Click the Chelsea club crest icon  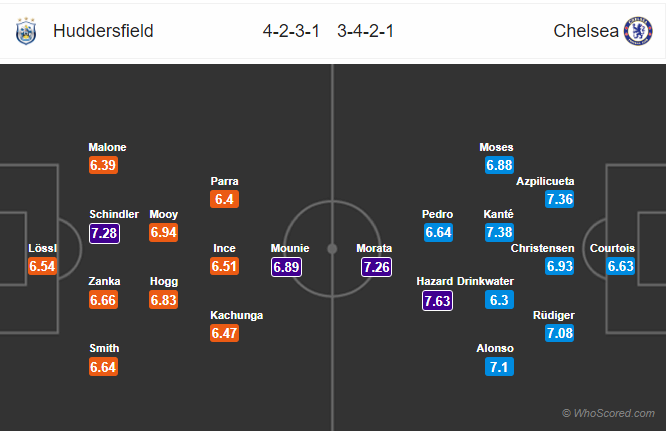638,31
